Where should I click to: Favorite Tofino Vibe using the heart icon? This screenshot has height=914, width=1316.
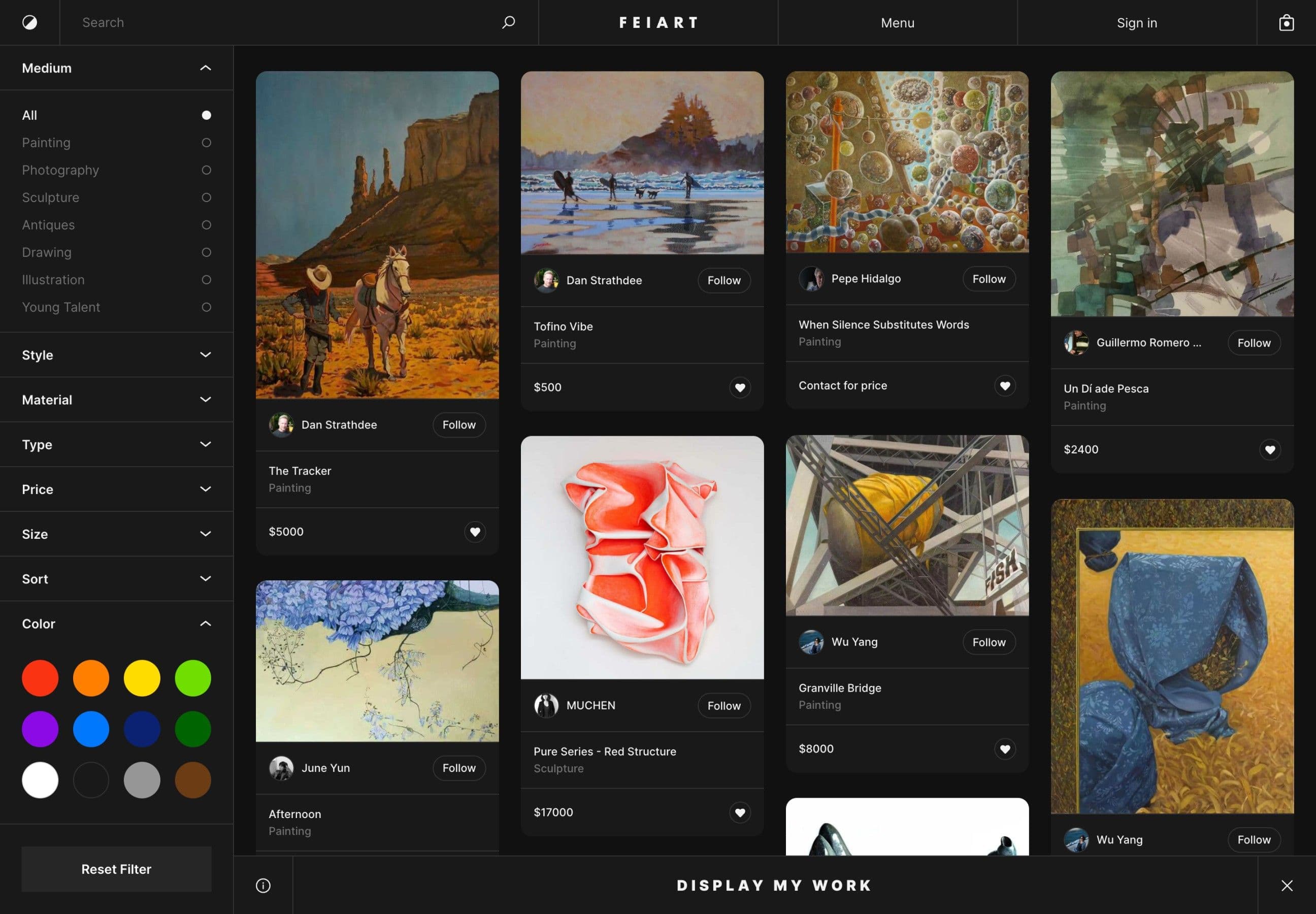click(x=740, y=388)
